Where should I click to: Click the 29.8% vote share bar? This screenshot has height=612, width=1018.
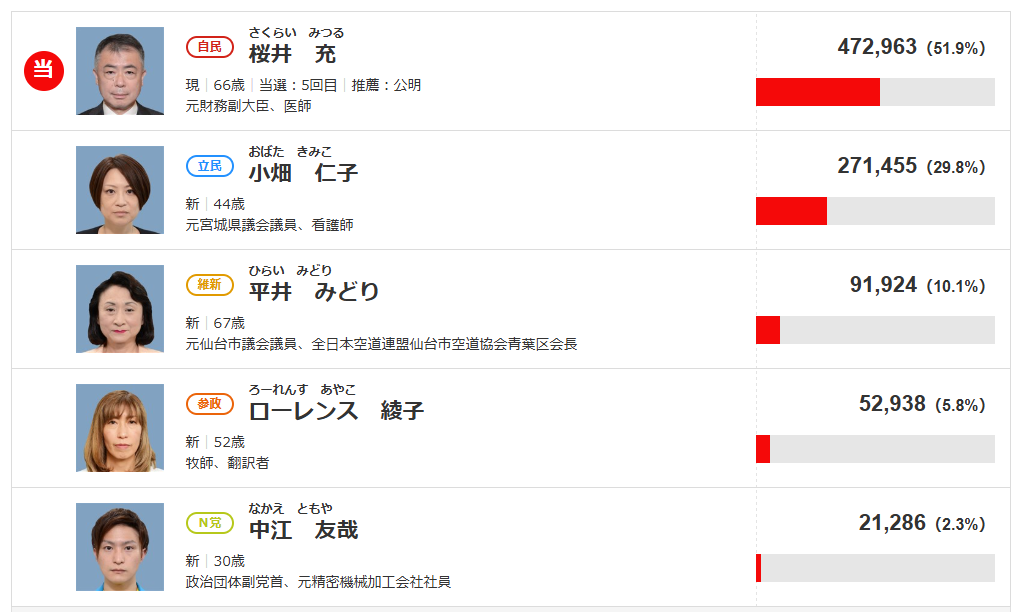[x=875, y=211]
